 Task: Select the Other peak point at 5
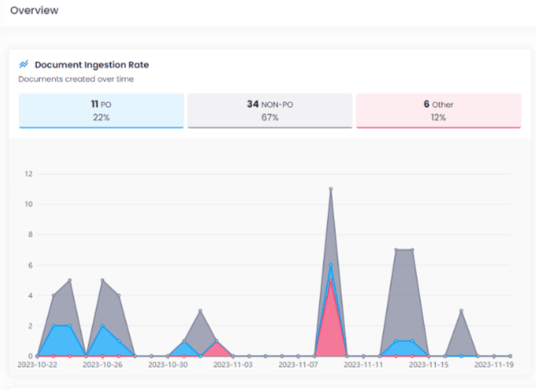point(331,280)
